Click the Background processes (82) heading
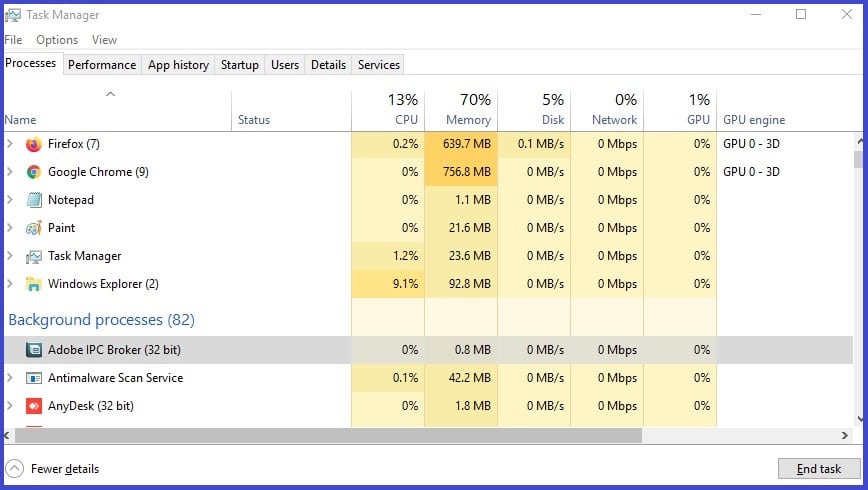Screen dimensions: 868x490 click(101, 320)
